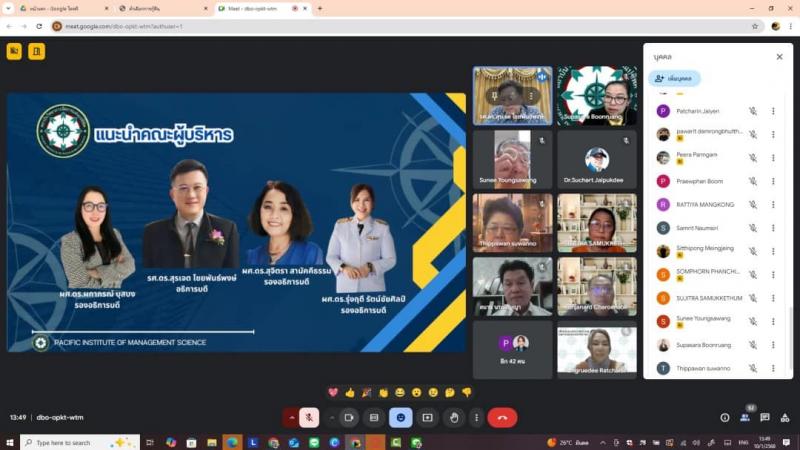Image resolution: width=800 pixels, height=450 pixels.
Task: Click the present screen button
Action: pos(428,417)
